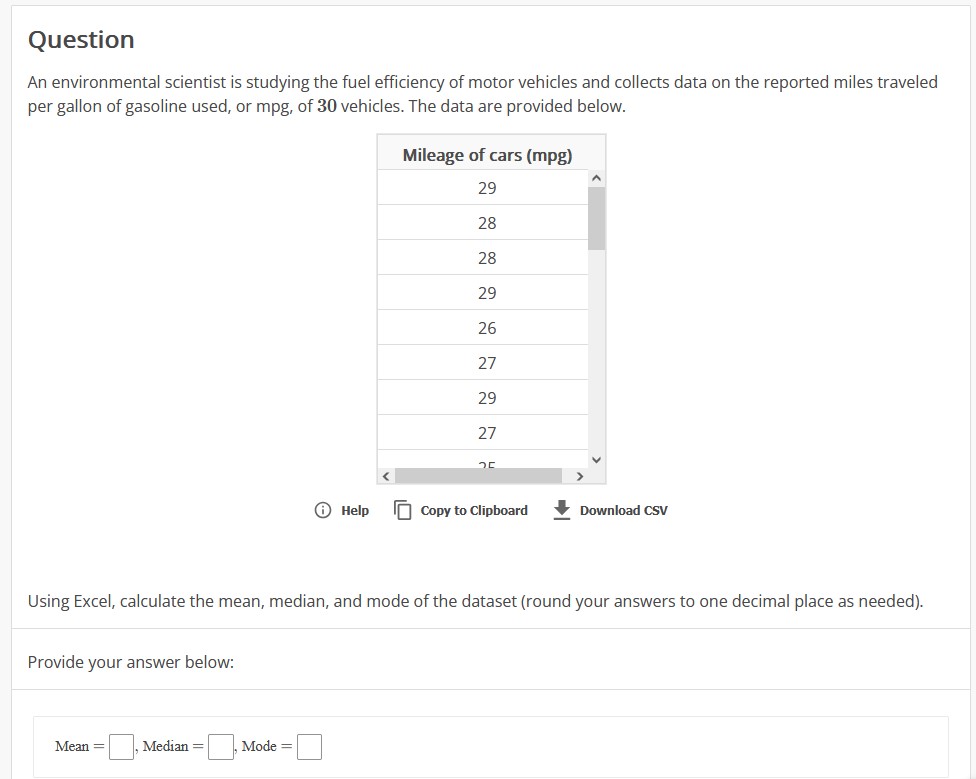Click the right arrow of the horizontal scrollbar
Image resolution: width=976 pixels, height=779 pixels.
pos(581,476)
